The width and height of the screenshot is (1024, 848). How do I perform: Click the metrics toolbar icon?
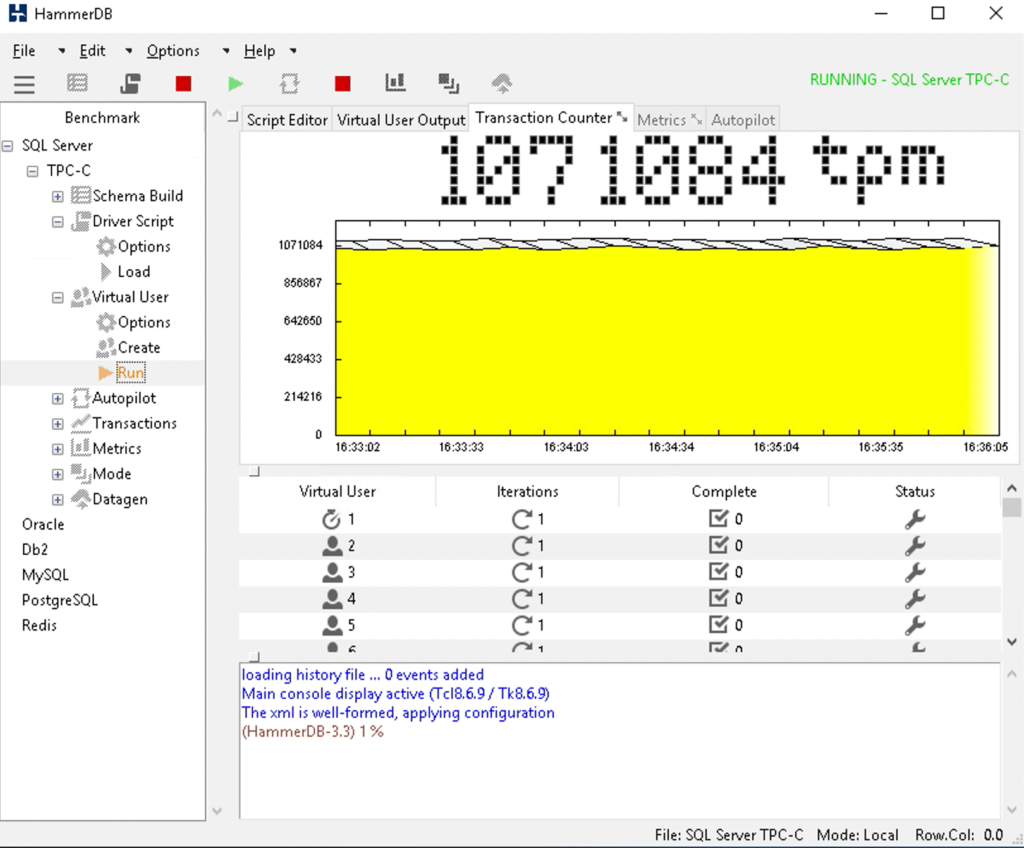pyautogui.click(x=448, y=83)
